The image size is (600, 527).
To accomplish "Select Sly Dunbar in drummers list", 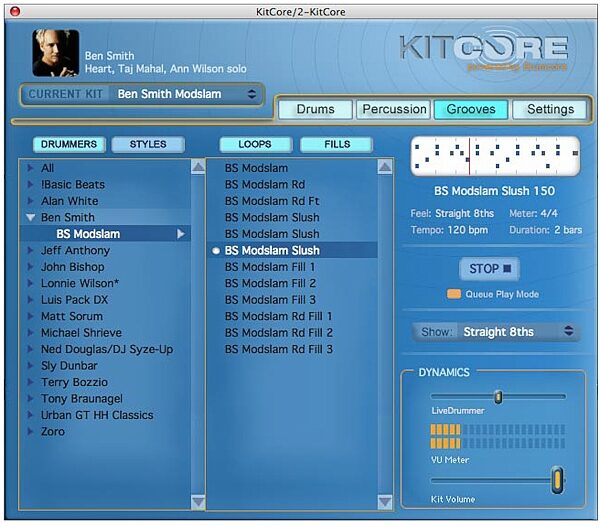I will tap(69, 366).
